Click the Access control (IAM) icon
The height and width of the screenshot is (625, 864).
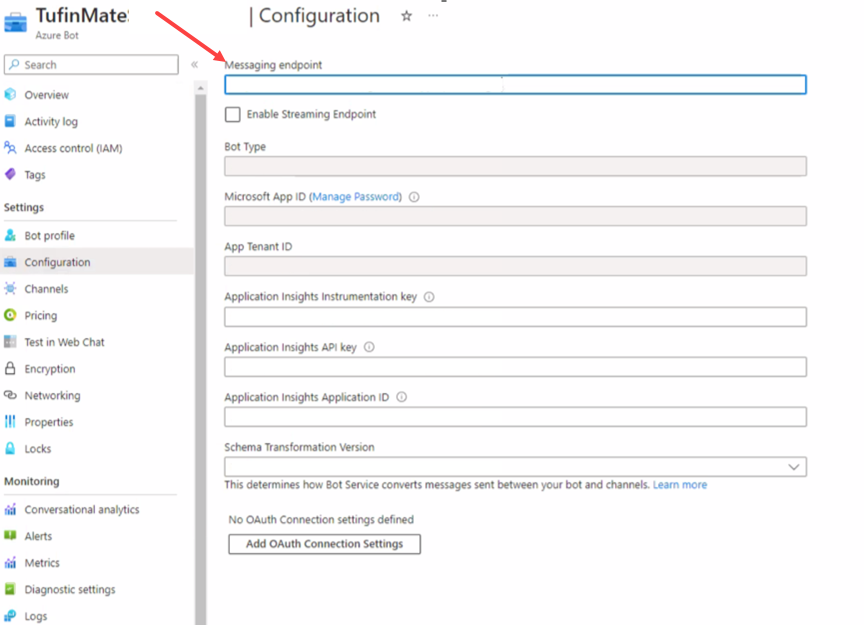[x=11, y=148]
